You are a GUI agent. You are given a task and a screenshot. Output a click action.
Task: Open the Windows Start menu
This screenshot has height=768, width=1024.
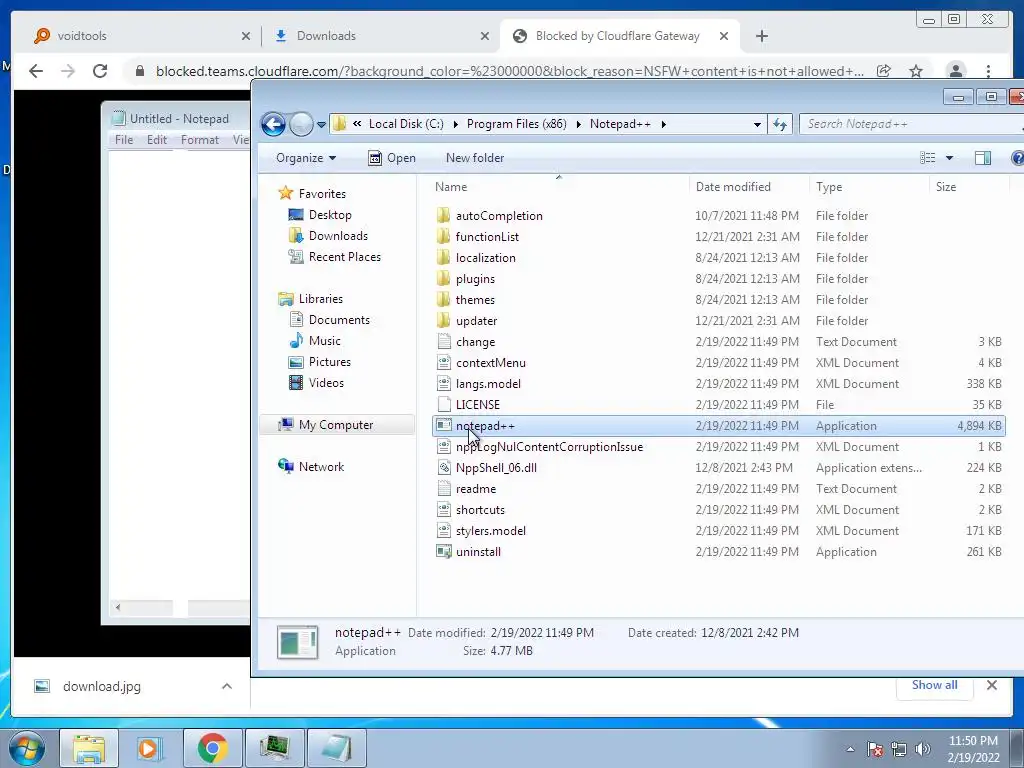[26, 748]
